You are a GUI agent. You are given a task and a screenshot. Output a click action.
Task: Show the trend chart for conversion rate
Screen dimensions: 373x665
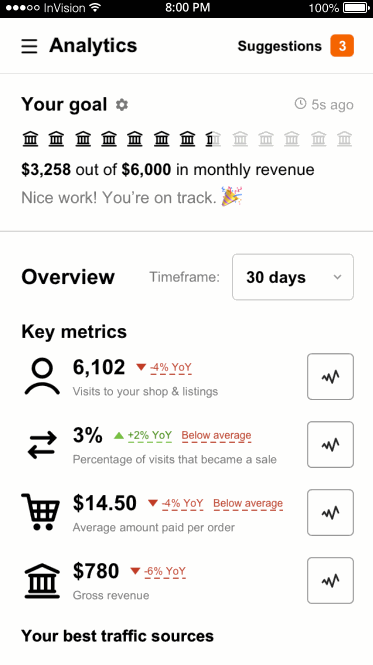(x=330, y=444)
